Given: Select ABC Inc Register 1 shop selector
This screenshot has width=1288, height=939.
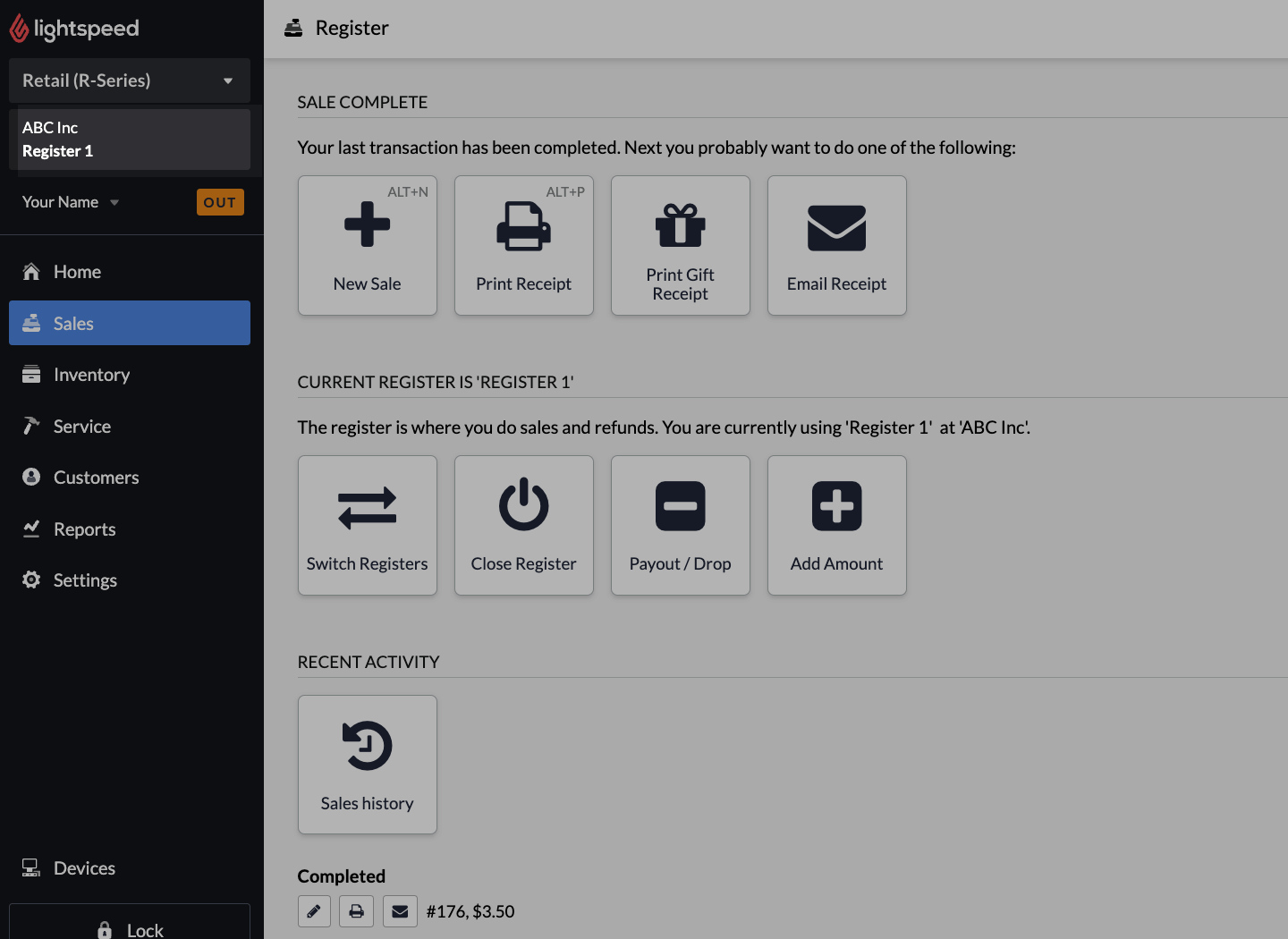Looking at the screenshot, I should pos(129,140).
